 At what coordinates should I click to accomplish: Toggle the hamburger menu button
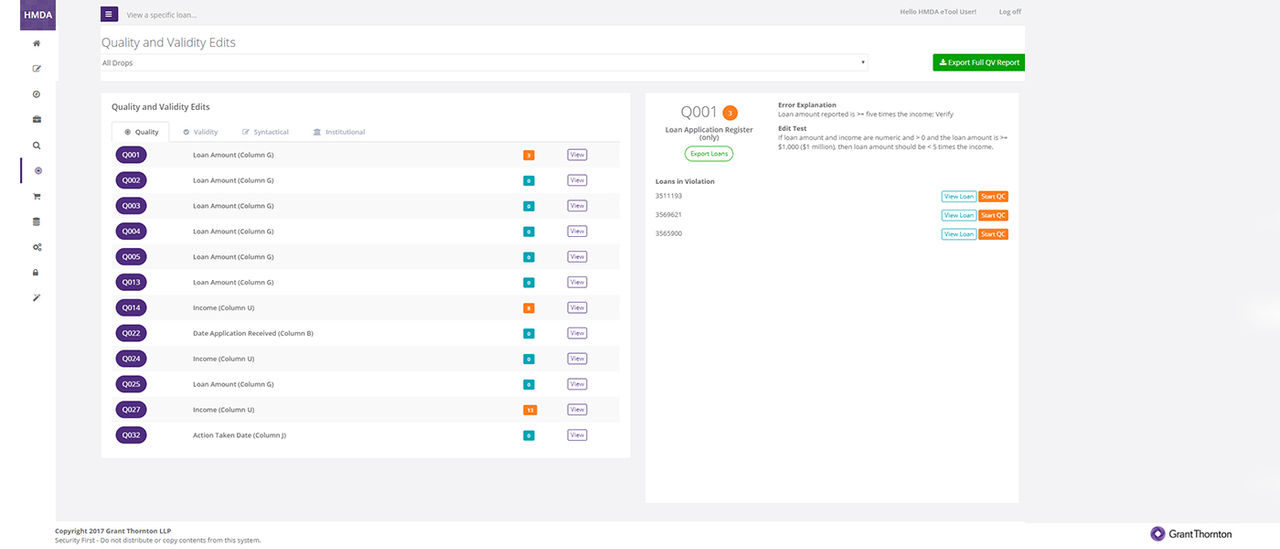click(x=109, y=14)
